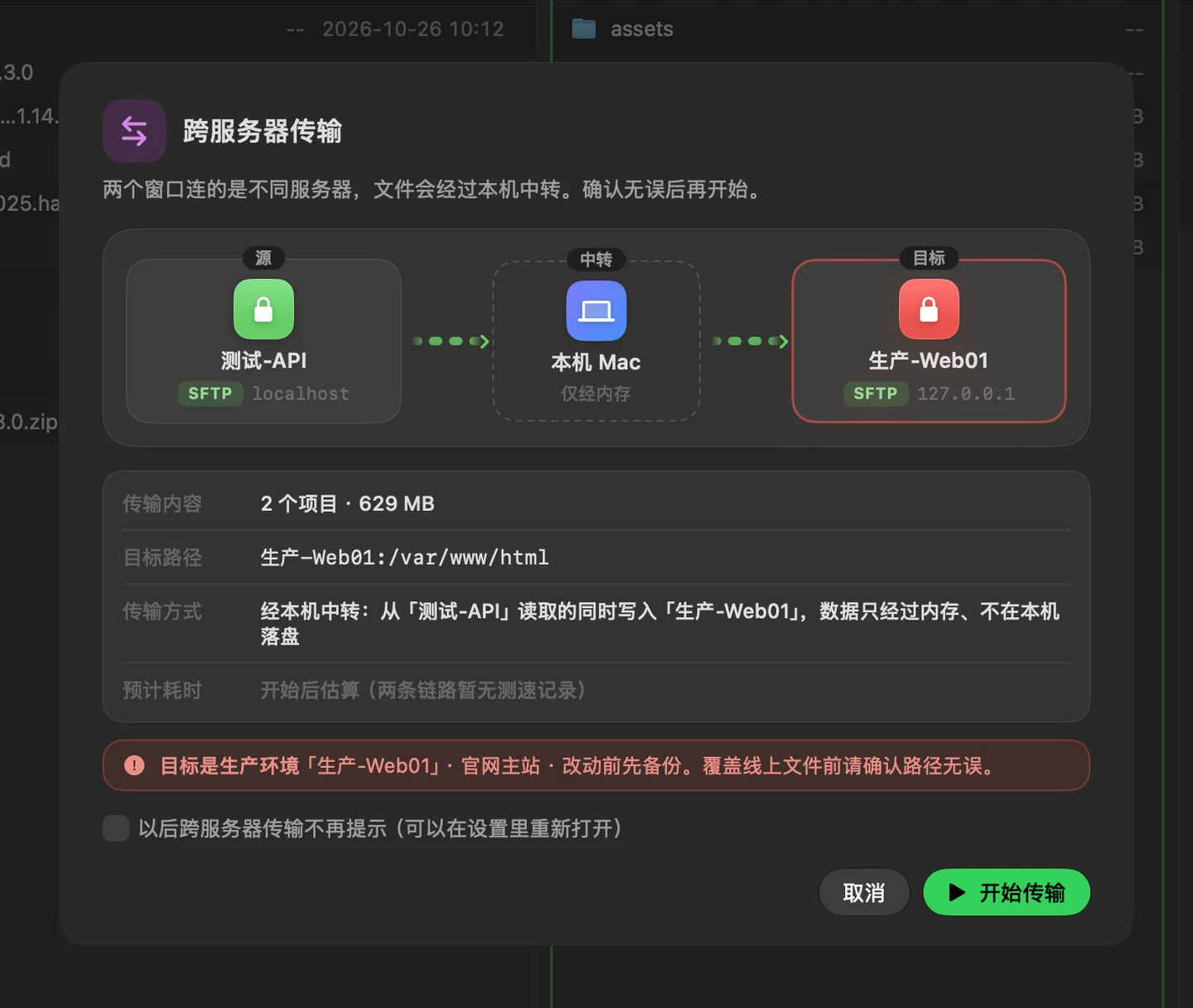1193x1008 pixels.
Task: Click the 预计耗时 row label
Action: click(x=162, y=690)
